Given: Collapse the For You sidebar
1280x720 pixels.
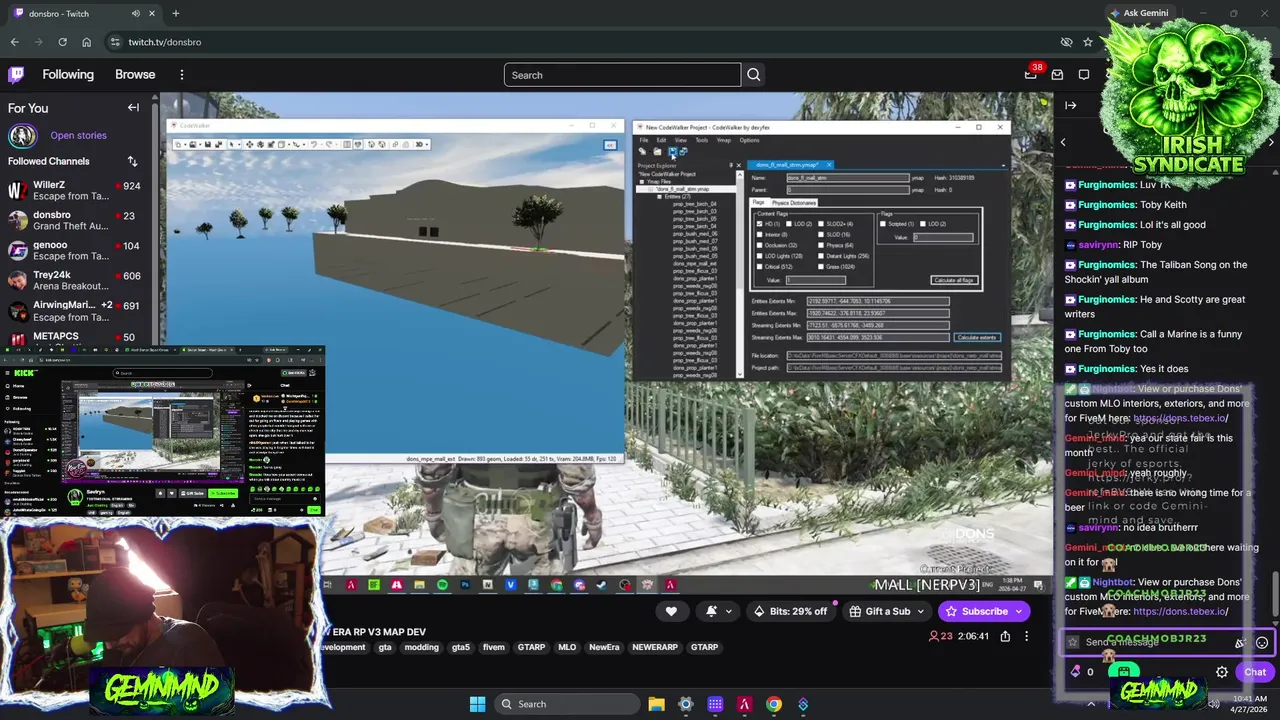Looking at the screenshot, I should (x=133, y=108).
